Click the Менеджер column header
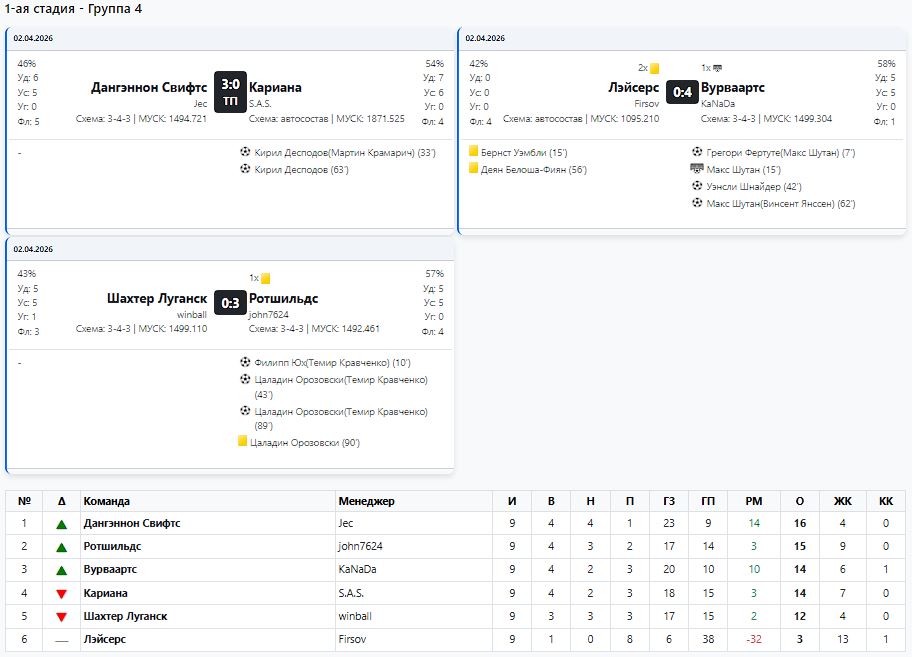912x657 pixels. tap(366, 501)
